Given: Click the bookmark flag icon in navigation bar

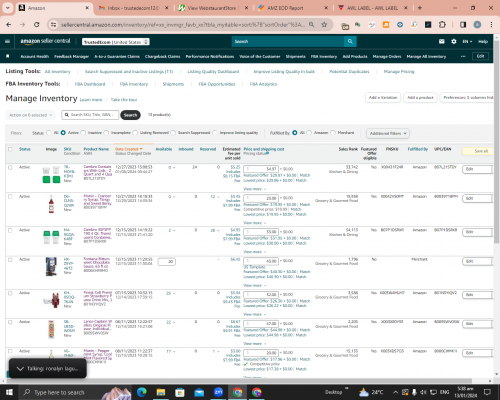Looking at the screenshot, I should [8, 56].
